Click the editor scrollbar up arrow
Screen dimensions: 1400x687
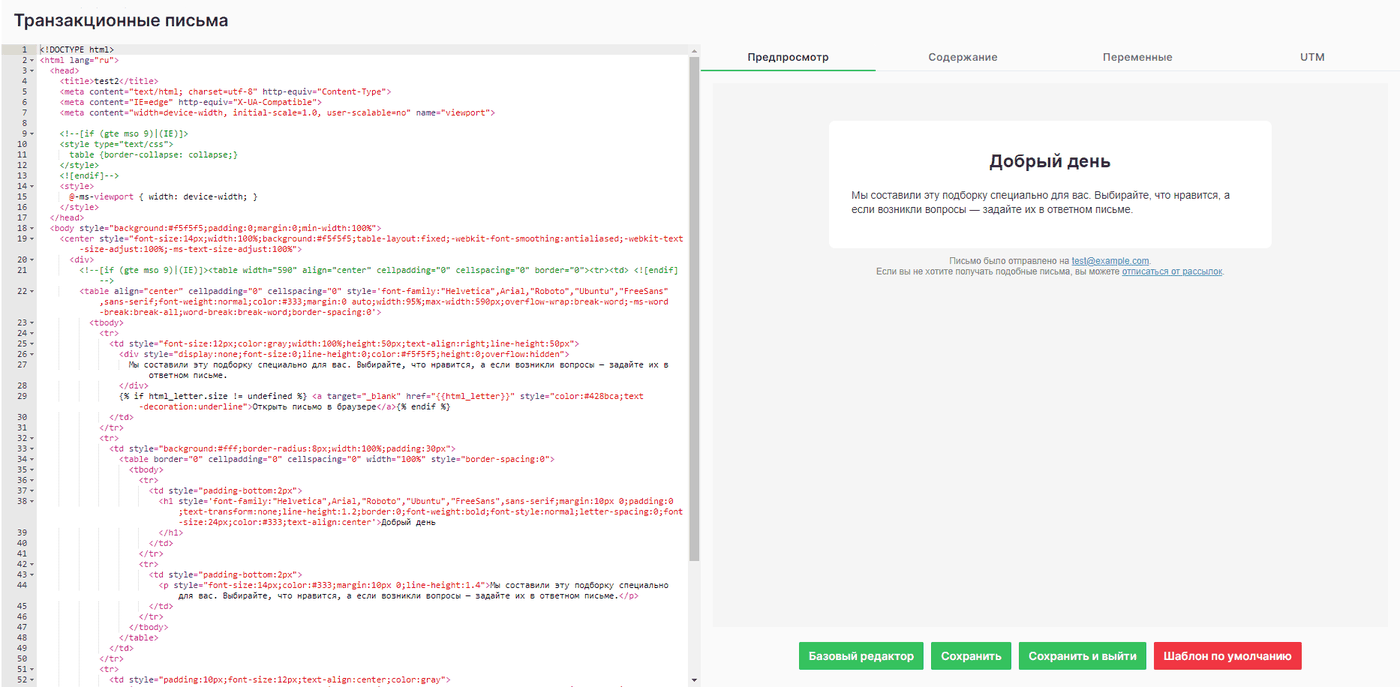[x=694, y=49]
